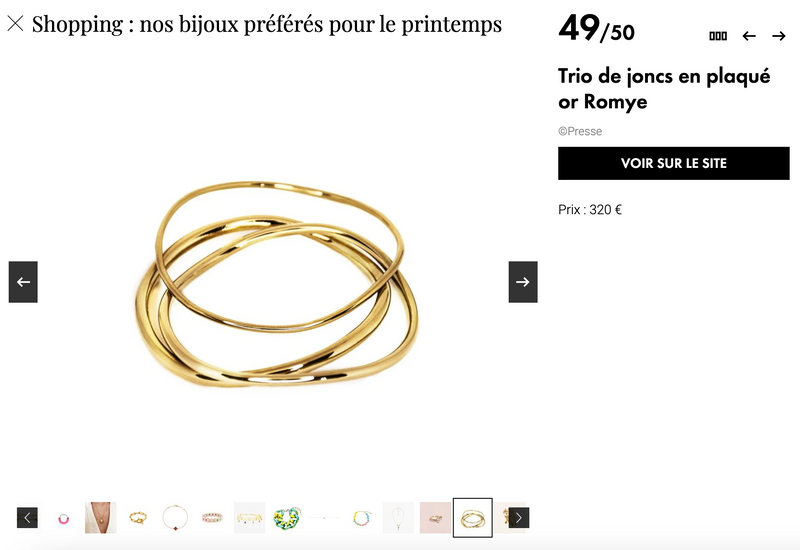The height and width of the screenshot is (550, 800).
Task: Select the ring on pink background thumbnail
Action: click(436, 518)
